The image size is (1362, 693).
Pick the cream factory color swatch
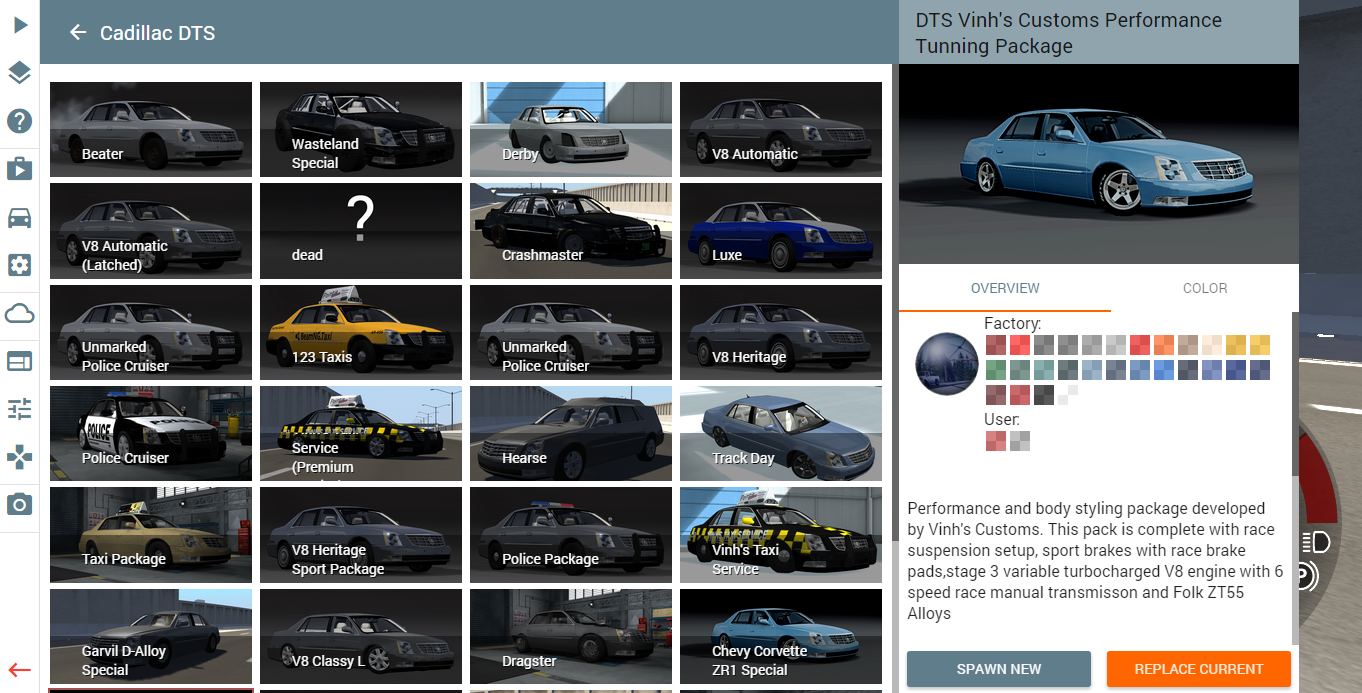pyautogui.click(x=1212, y=345)
